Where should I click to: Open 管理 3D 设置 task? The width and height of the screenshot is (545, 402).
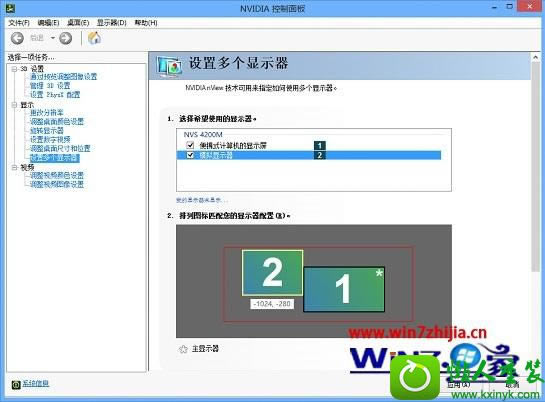(50, 86)
